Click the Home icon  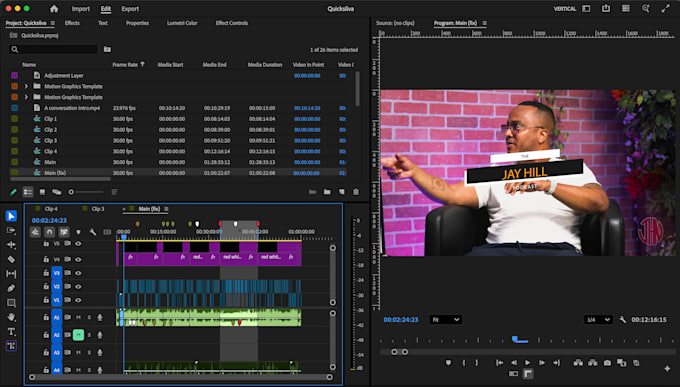[54, 9]
